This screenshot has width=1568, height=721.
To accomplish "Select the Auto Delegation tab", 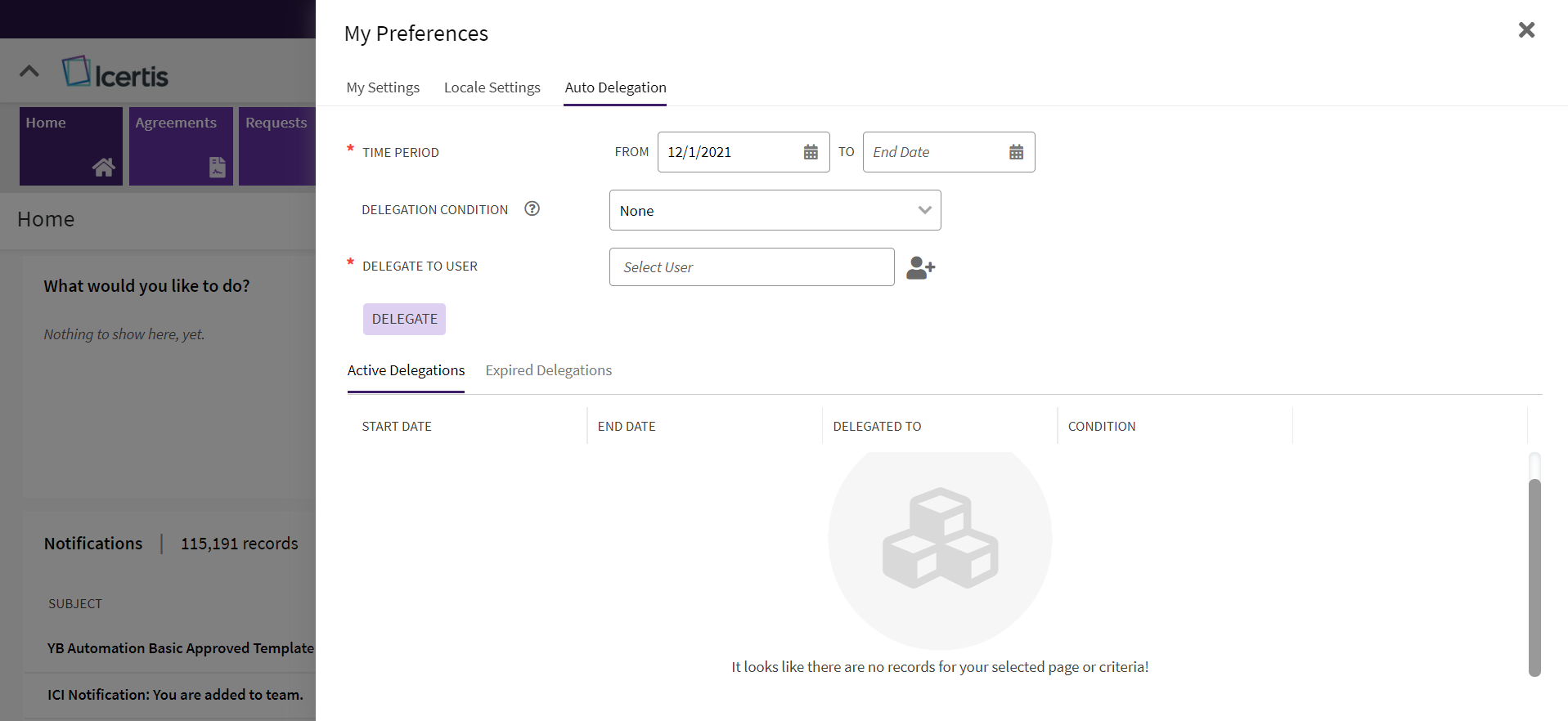I will click(615, 87).
